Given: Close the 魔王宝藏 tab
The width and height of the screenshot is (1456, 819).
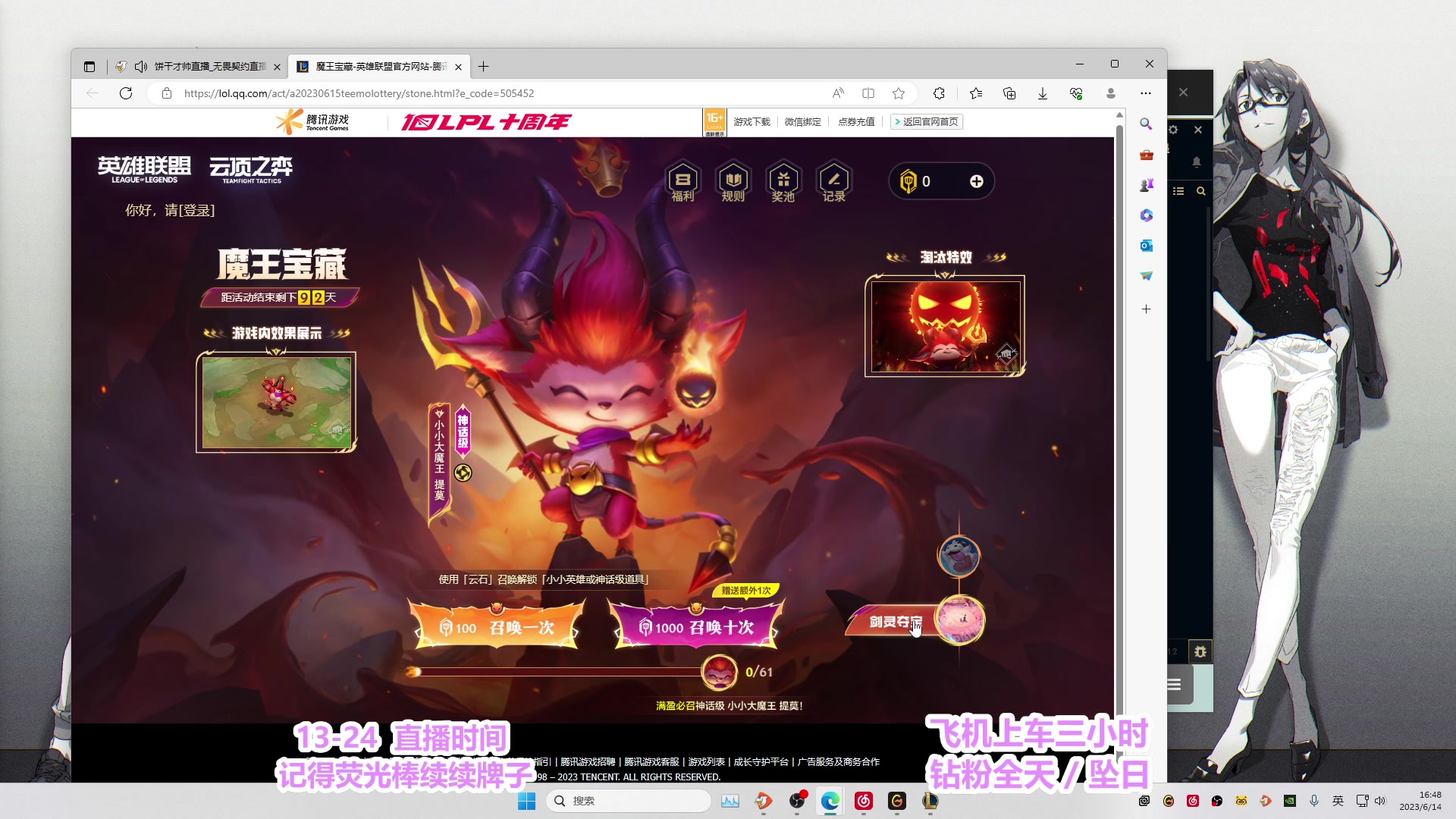Looking at the screenshot, I should tap(458, 67).
